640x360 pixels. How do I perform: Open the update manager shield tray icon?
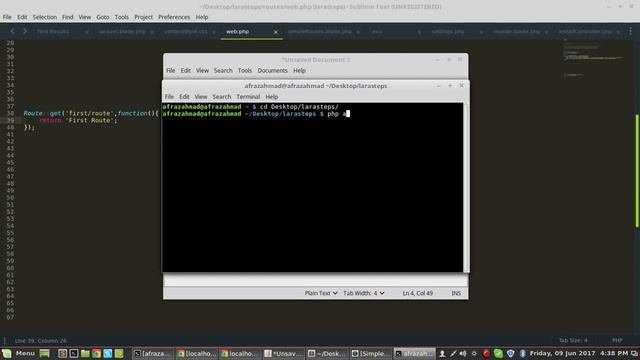click(511, 353)
